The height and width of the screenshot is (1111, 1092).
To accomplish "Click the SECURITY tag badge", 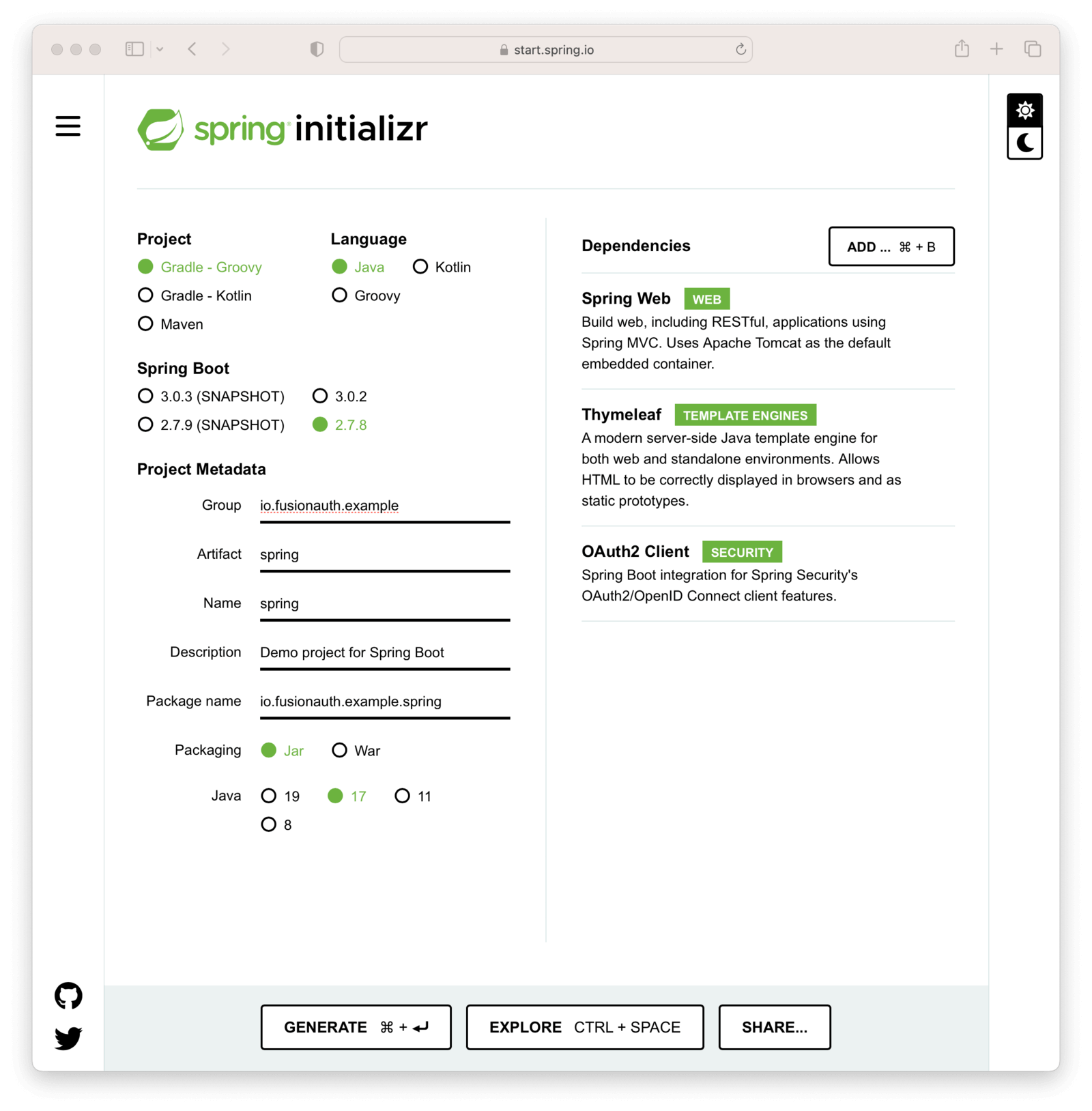I will (x=742, y=552).
